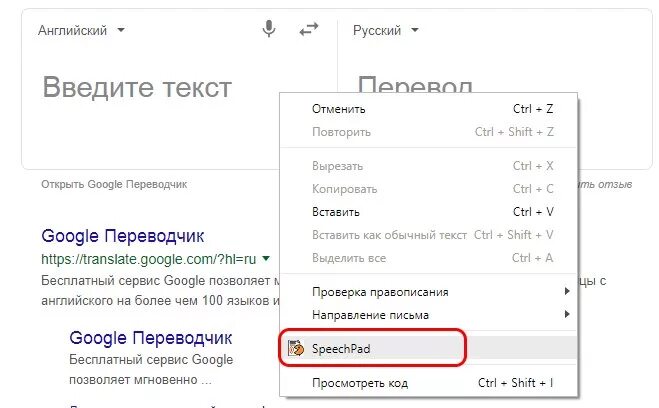Open the Русский target language dropdown
The width and height of the screenshot is (659, 408).
click(386, 30)
